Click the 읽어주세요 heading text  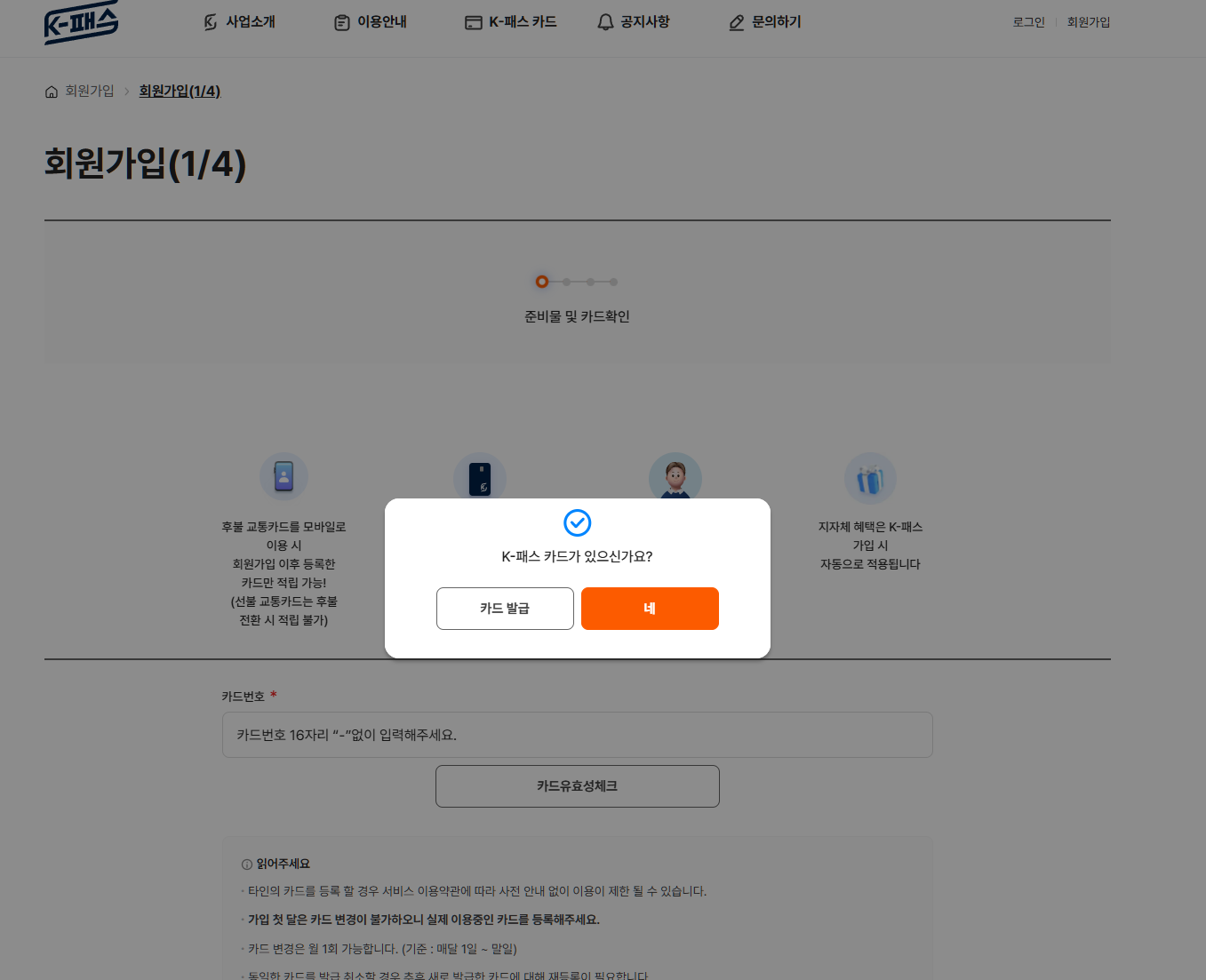pyautogui.click(x=284, y=864)
